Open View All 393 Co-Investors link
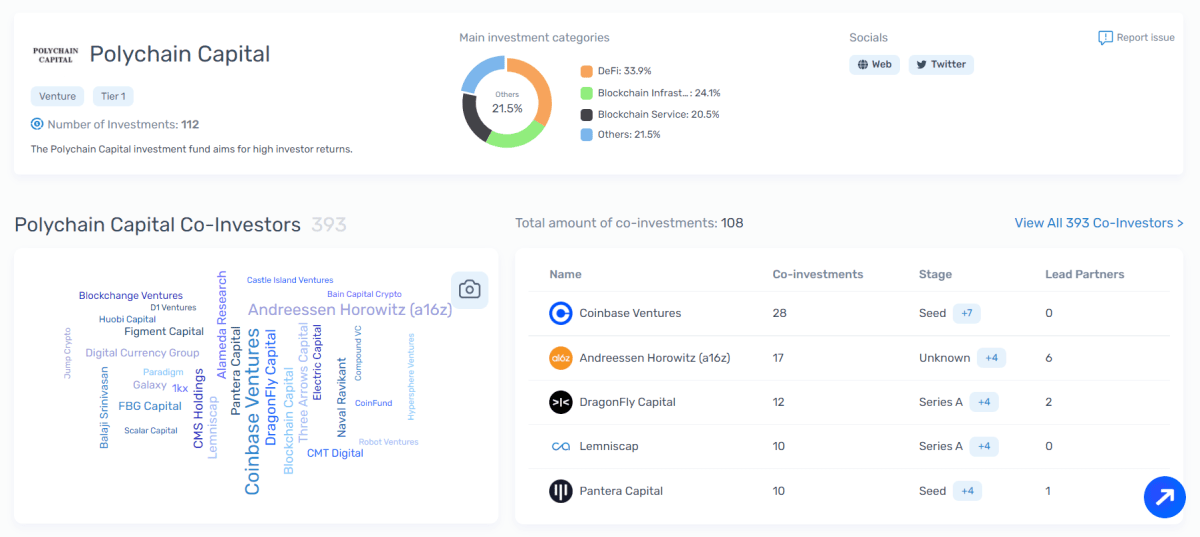 pos(1099,223)
